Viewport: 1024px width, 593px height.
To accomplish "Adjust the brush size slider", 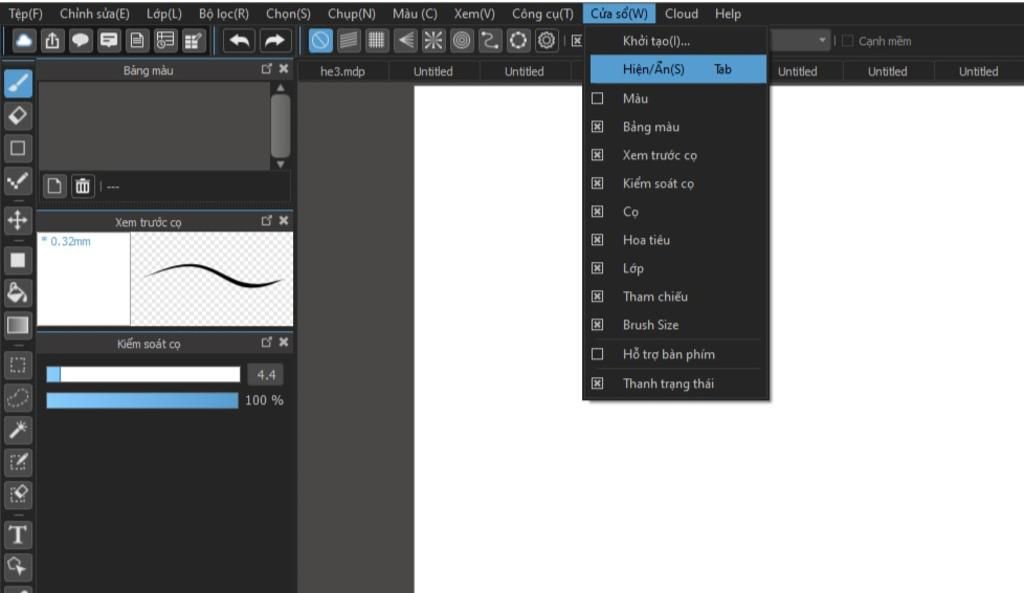I will (143, 374).
